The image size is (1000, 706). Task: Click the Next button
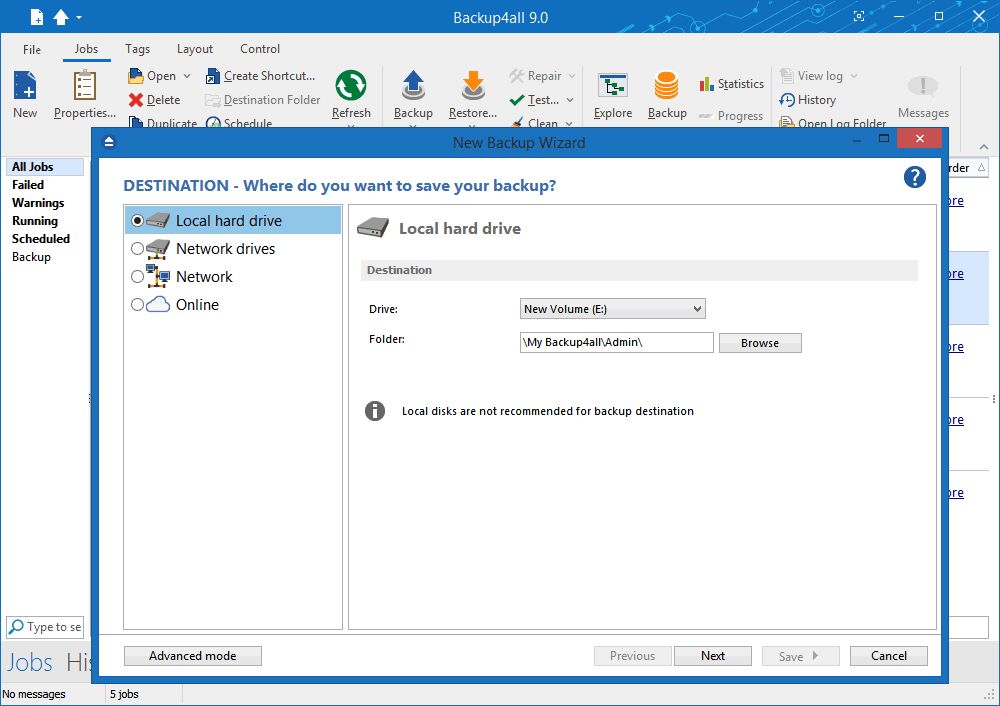pos(712,656)
